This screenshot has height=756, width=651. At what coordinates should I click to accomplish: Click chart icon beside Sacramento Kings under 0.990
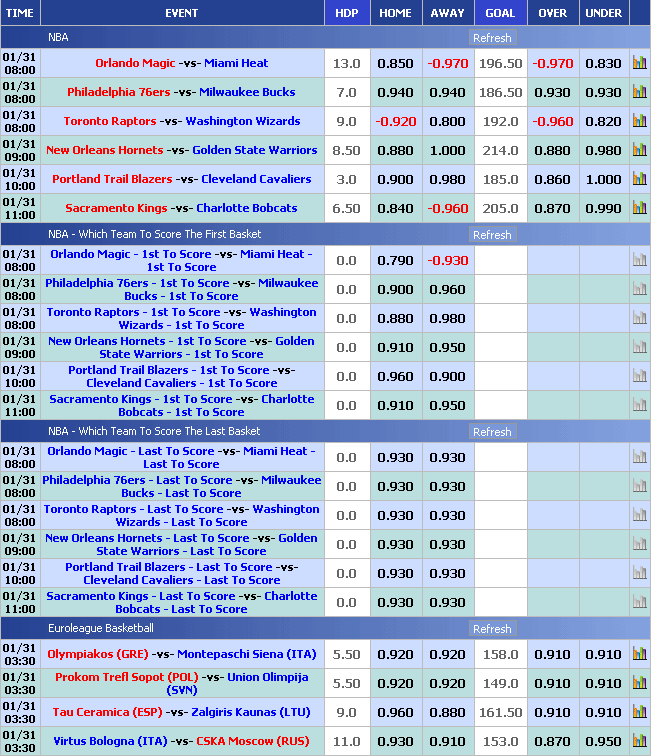click(639, 208)
